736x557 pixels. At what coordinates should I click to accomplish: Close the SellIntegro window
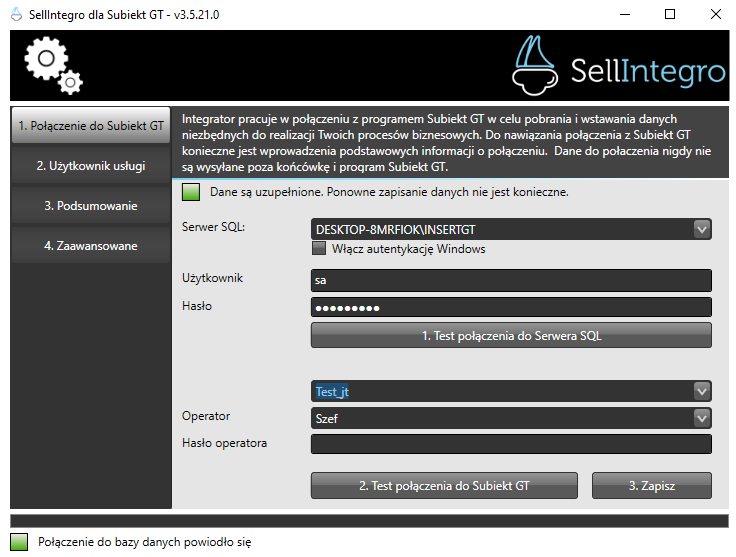(x=715, y=15)
